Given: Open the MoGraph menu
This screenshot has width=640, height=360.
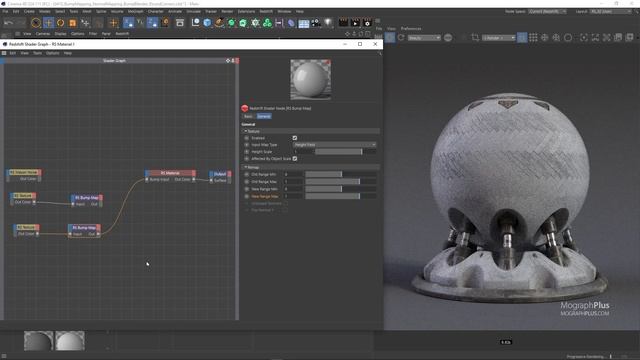Looking at the screenshot, I should point(136,11).
